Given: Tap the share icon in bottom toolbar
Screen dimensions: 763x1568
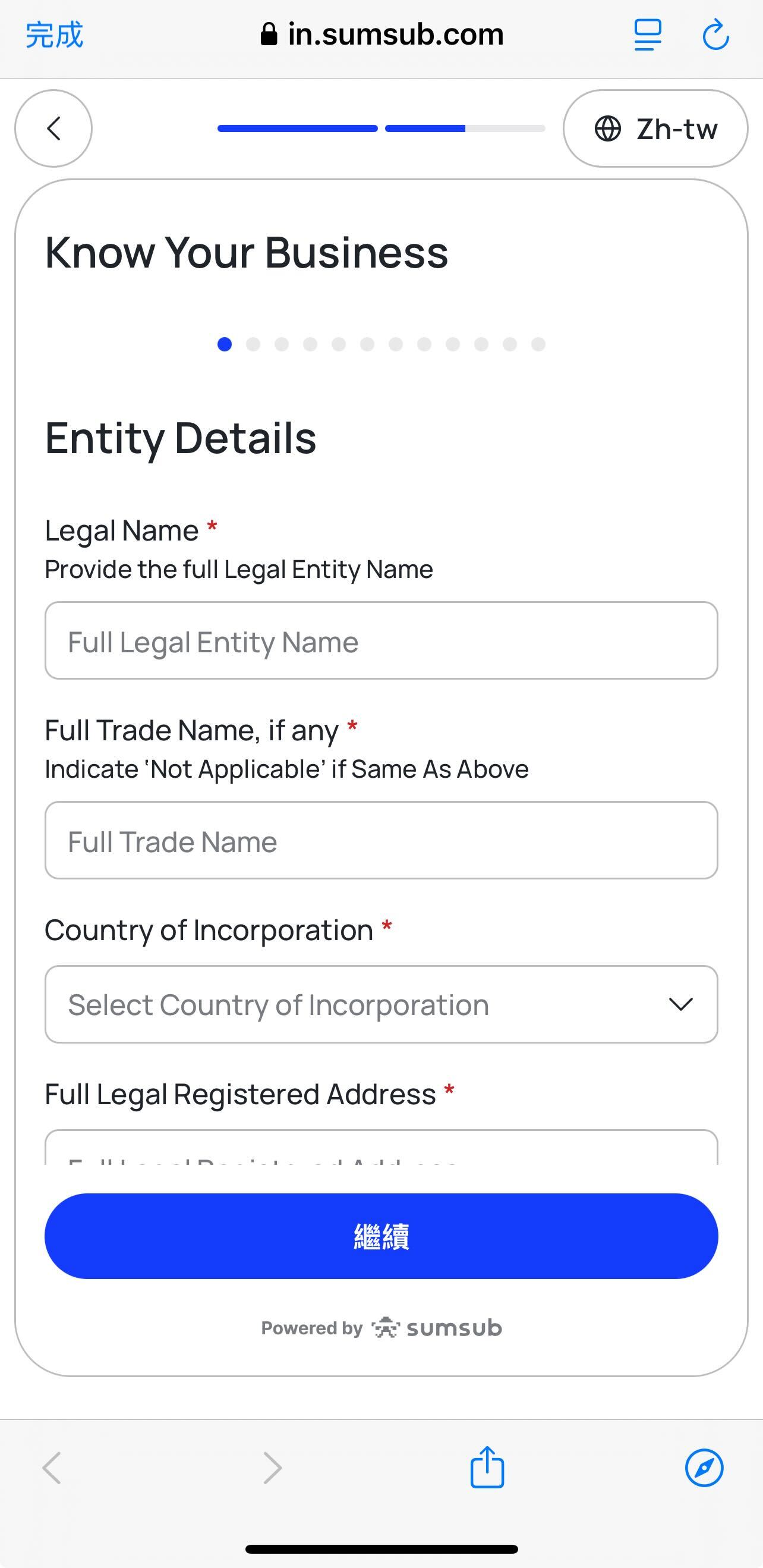Looking at the screenshot, I should [487, 1468].
